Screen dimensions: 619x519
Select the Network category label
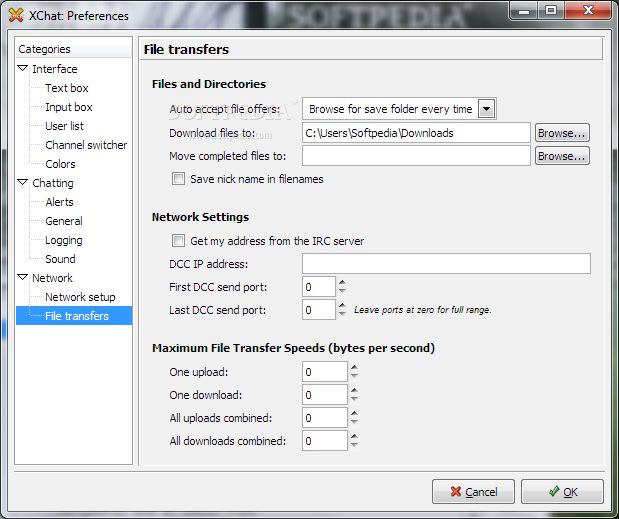[52, 278]
